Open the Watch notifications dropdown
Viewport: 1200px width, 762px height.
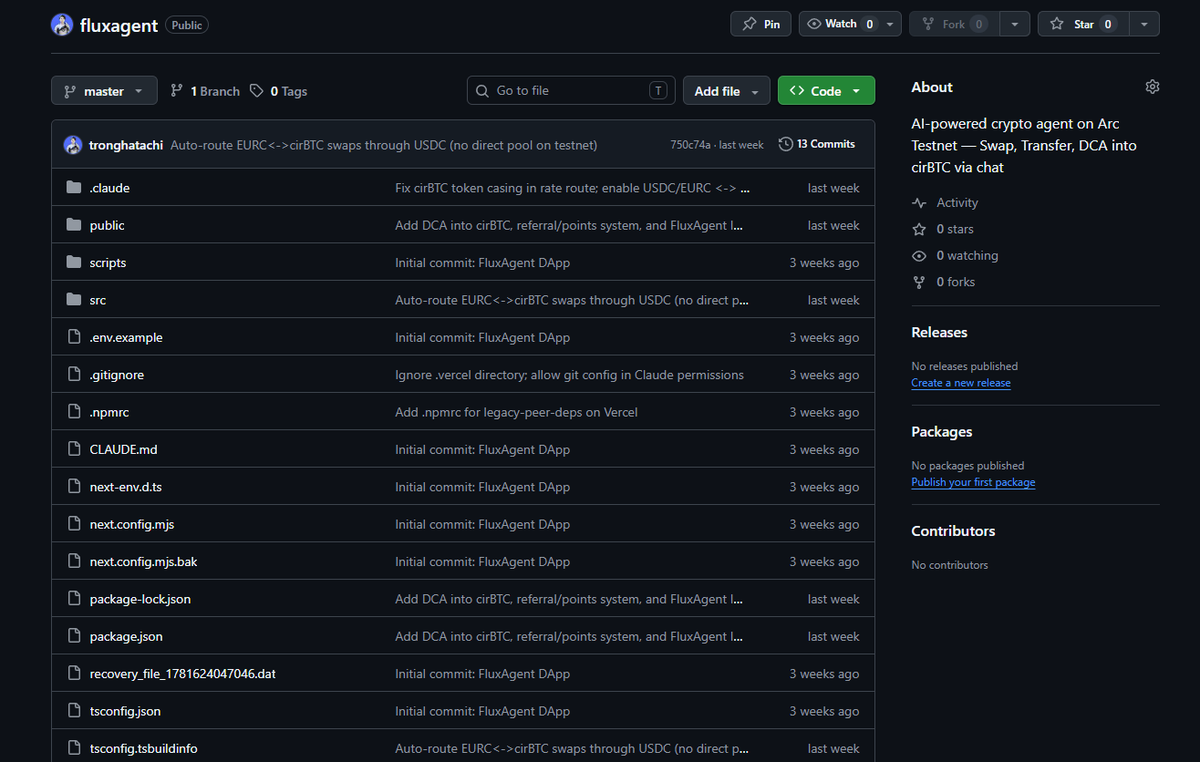[850, 24]
